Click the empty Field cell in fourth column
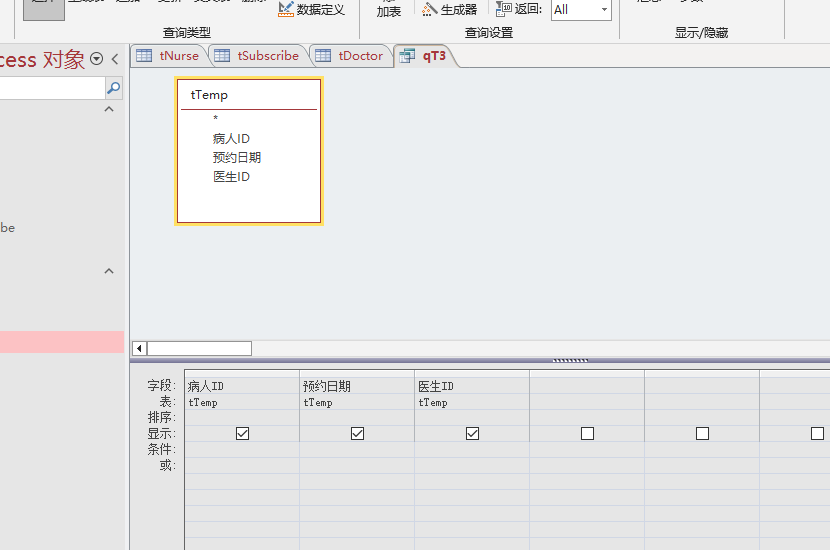The image size is (830, 550). point(587,386)
